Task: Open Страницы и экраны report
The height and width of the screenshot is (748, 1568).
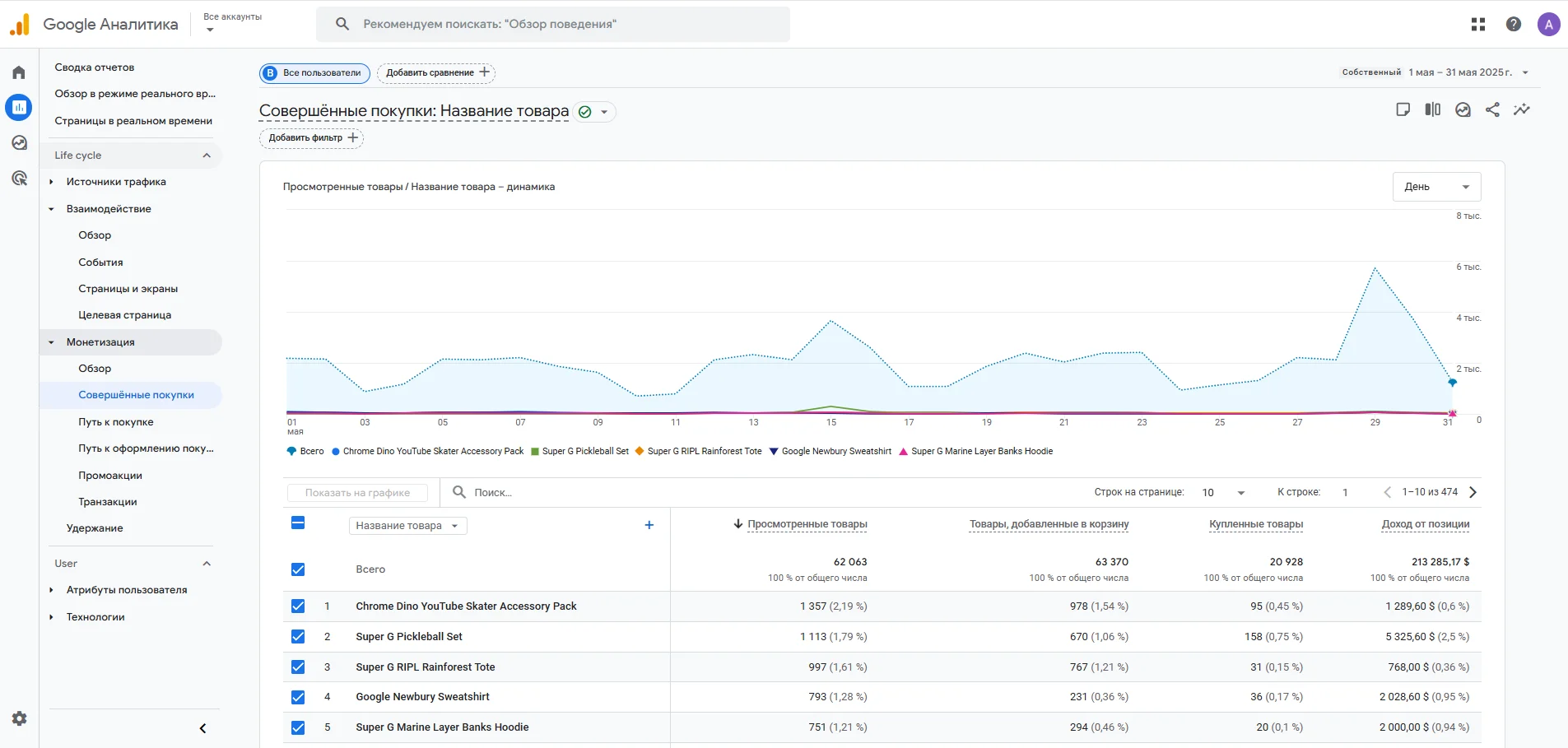Action: 128,289
